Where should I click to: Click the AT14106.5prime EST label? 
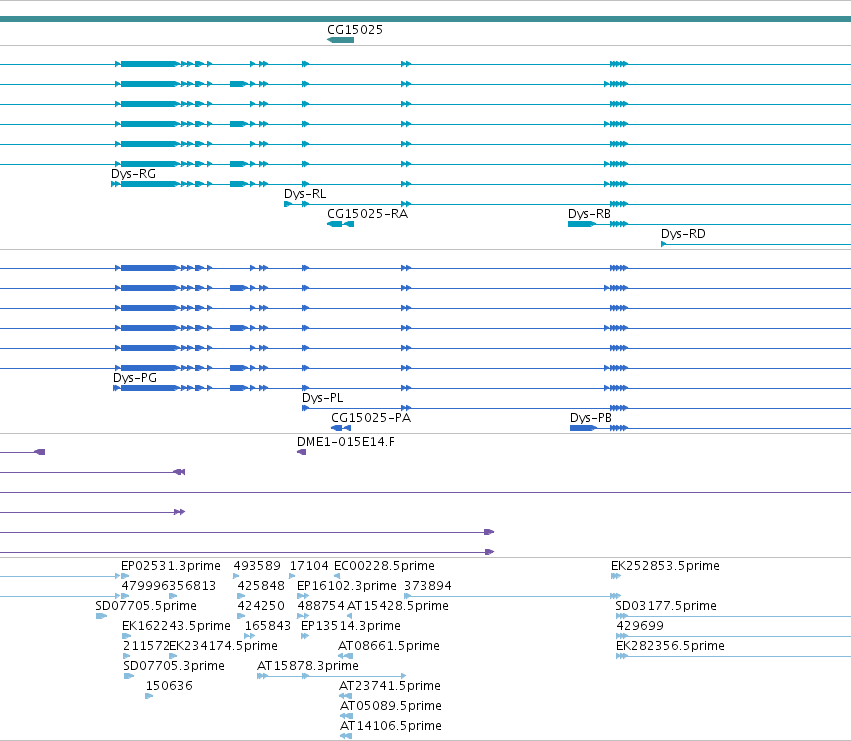click(x=391, y=726)
